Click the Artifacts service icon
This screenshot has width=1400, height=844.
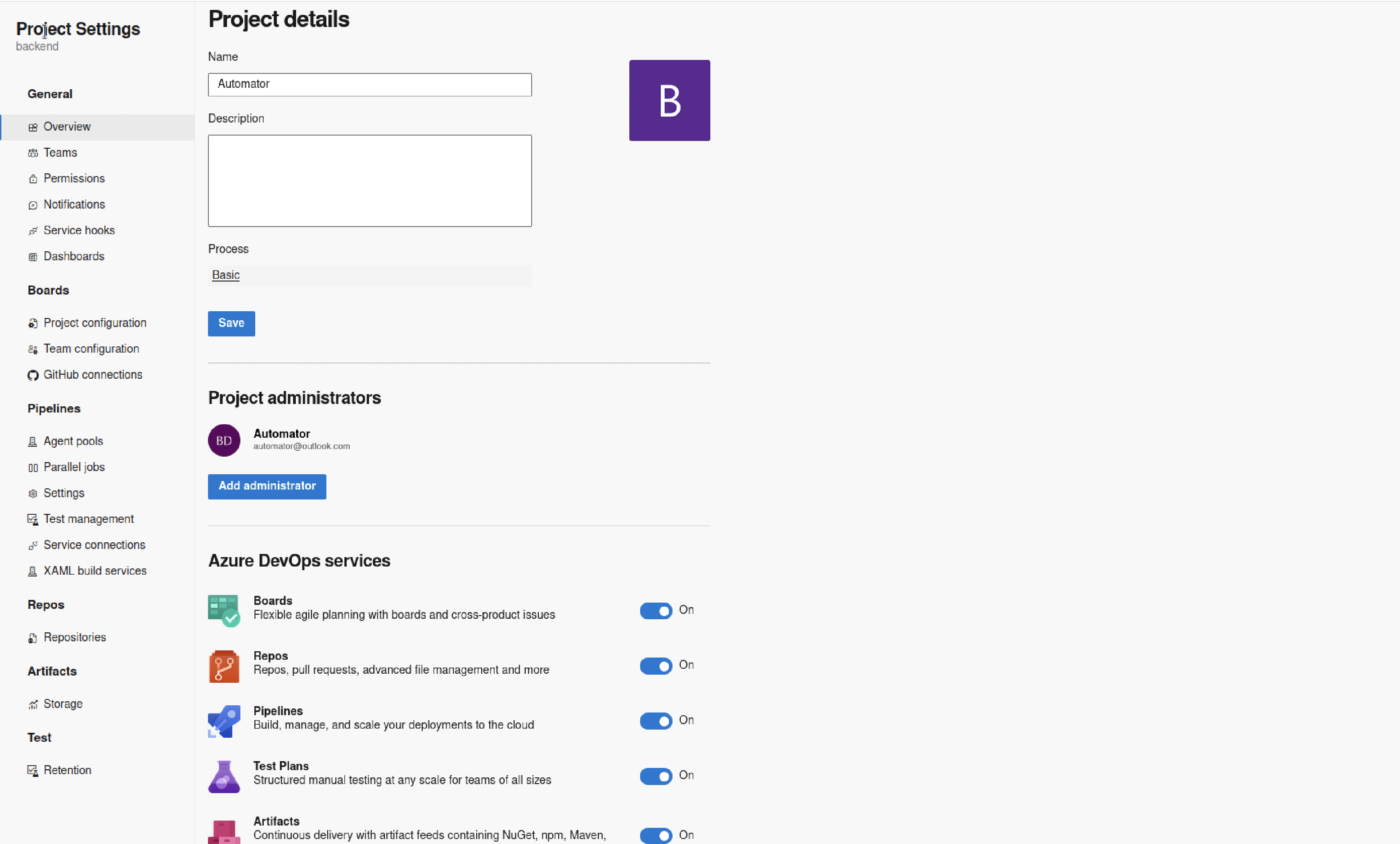(x=224, y=831)
